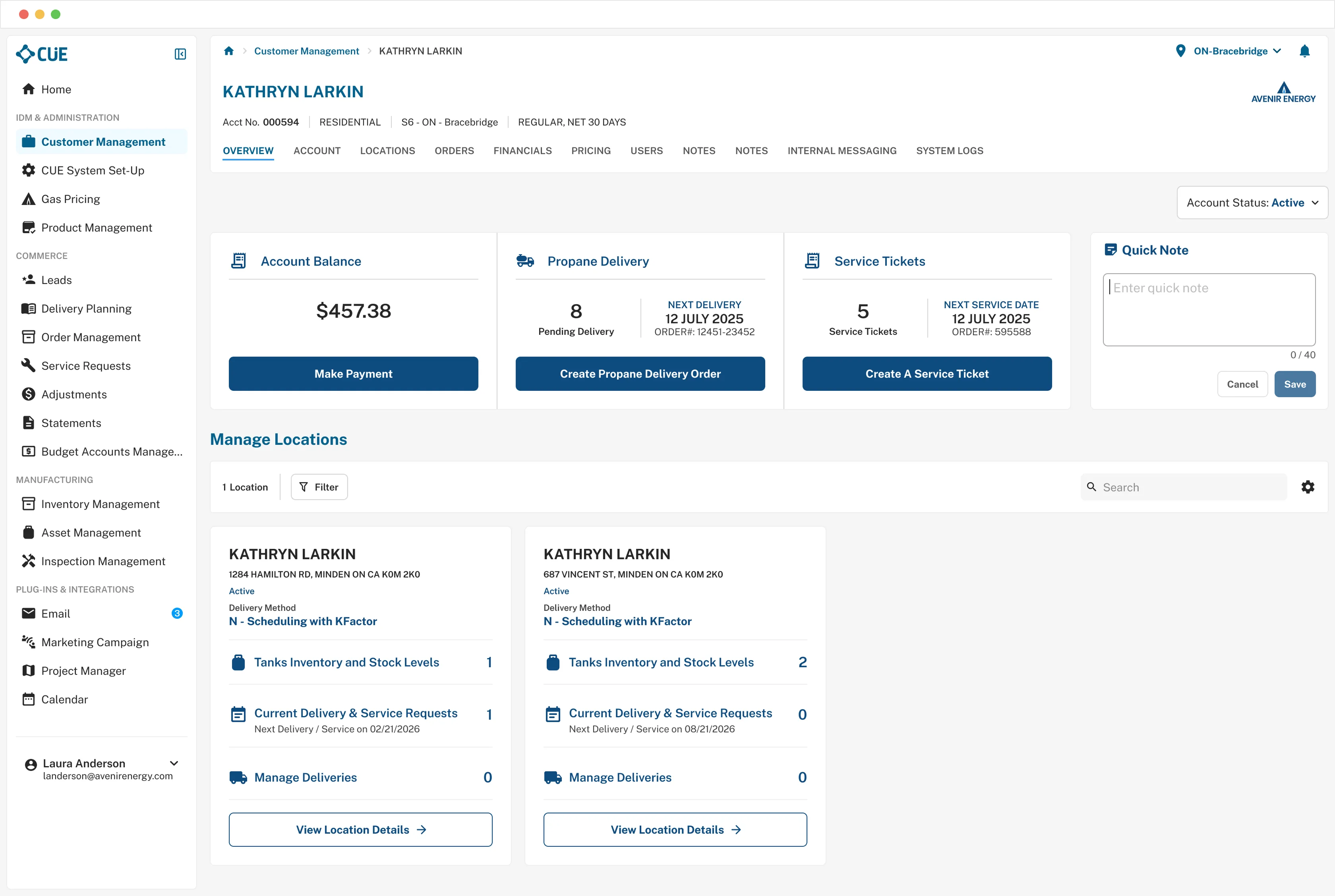The height and width of the screenshot is (896, 1335).
Task: Click Create Propane Delivery Order
Action: click(x=640, y=374)
